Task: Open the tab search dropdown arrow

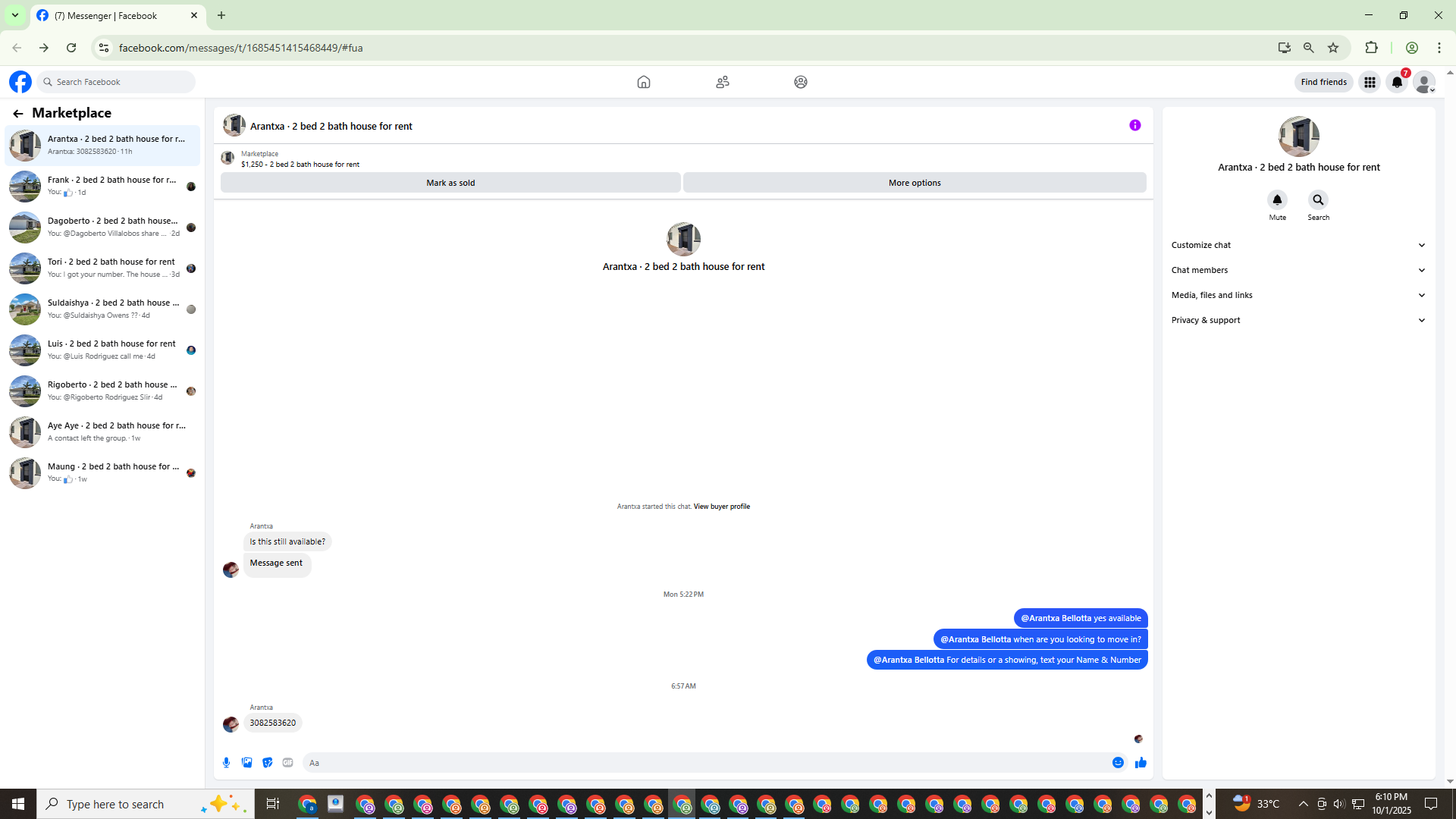Action: click(15, 15)
